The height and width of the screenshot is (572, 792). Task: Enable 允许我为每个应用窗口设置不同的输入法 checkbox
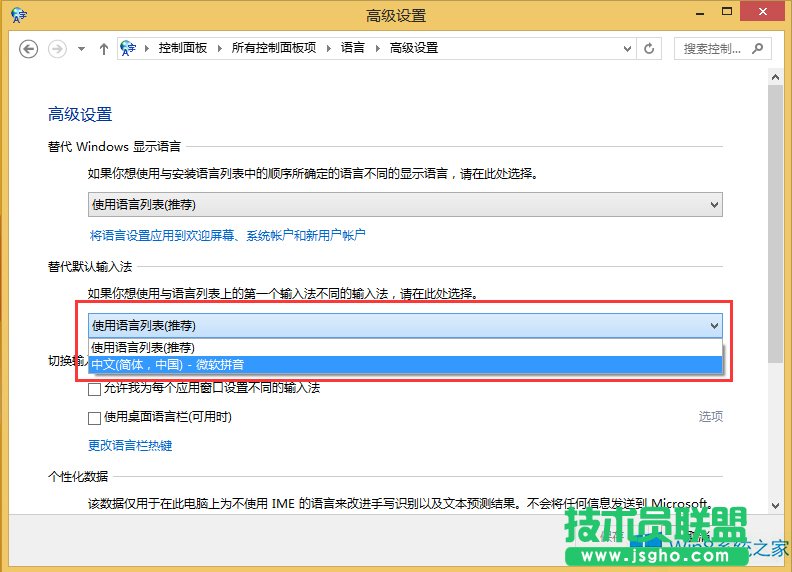[x=95, y=388]
